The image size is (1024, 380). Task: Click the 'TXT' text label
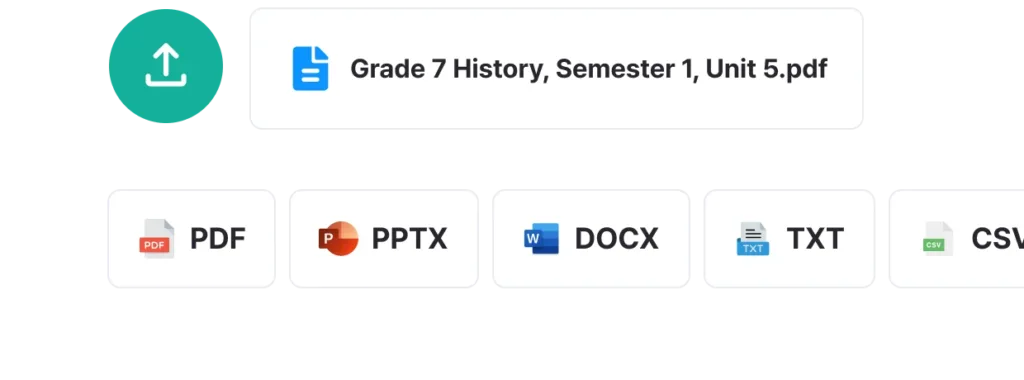point(815,239)
